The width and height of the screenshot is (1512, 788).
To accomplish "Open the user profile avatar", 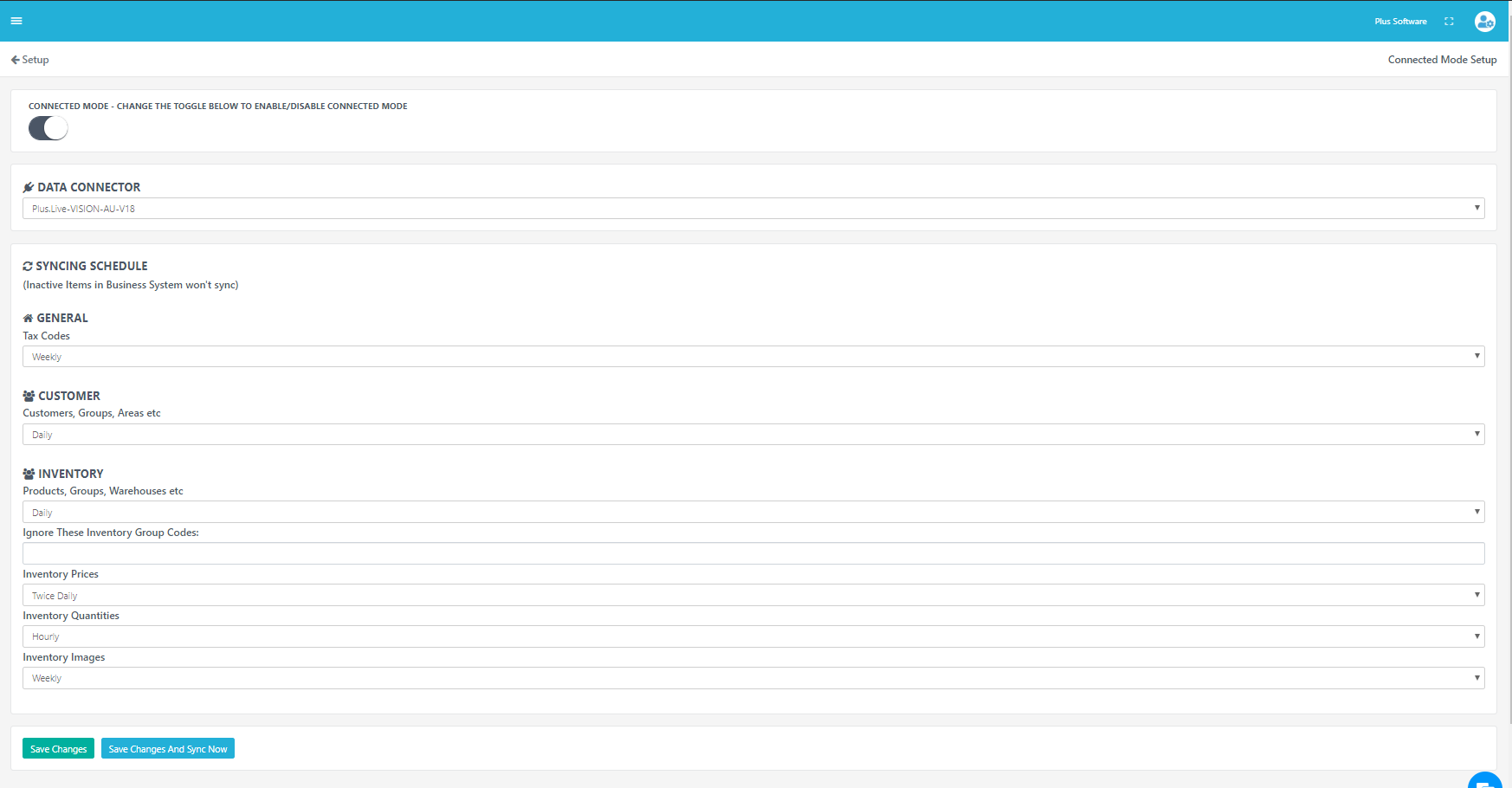I will [x=1485, y=22].
